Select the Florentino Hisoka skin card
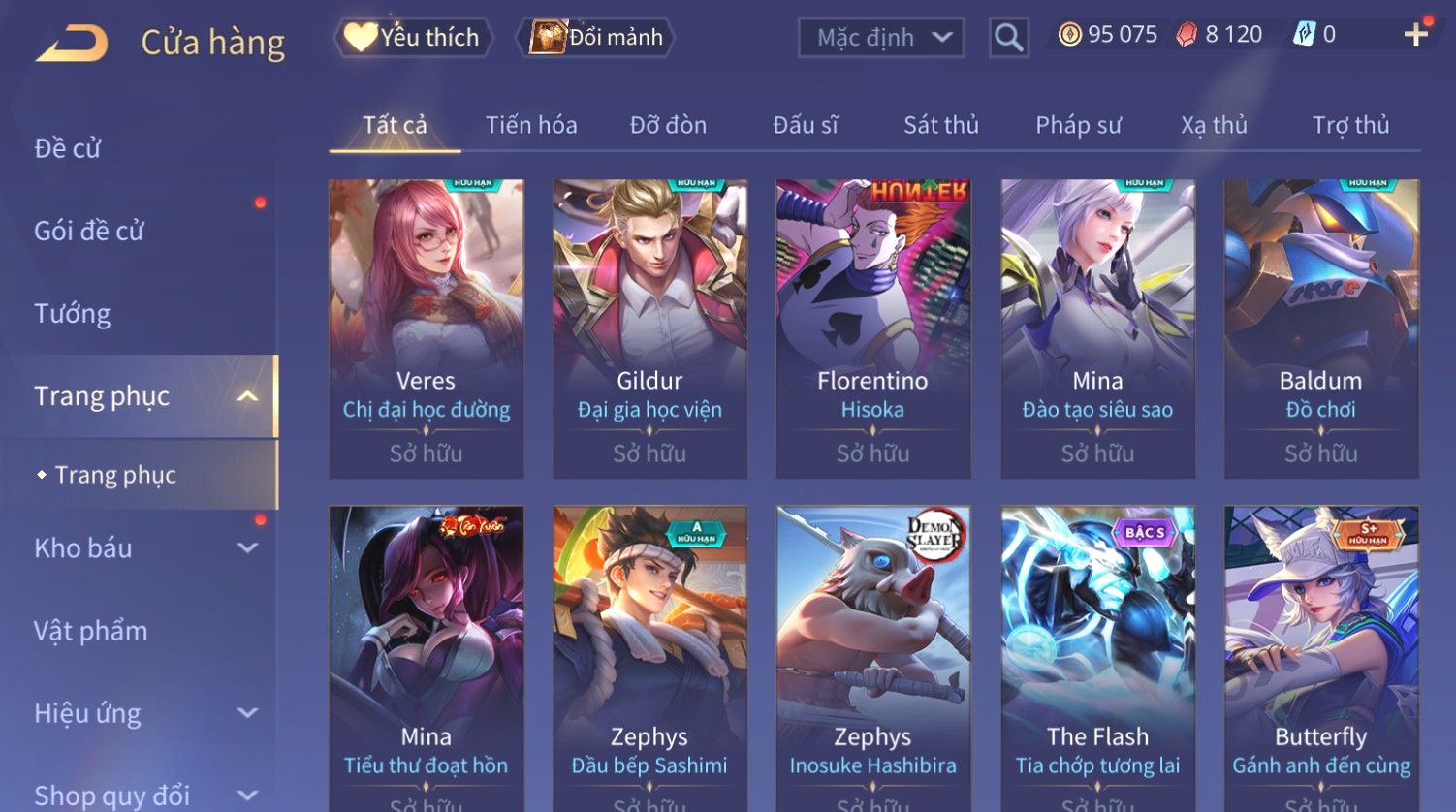This screenshot has width=1456, height=812. pyautogui.click(x=872, y=328)
